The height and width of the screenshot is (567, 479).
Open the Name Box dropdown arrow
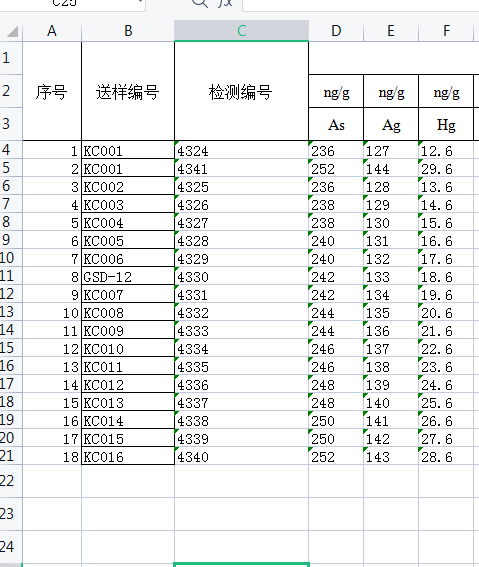point(140,2)
